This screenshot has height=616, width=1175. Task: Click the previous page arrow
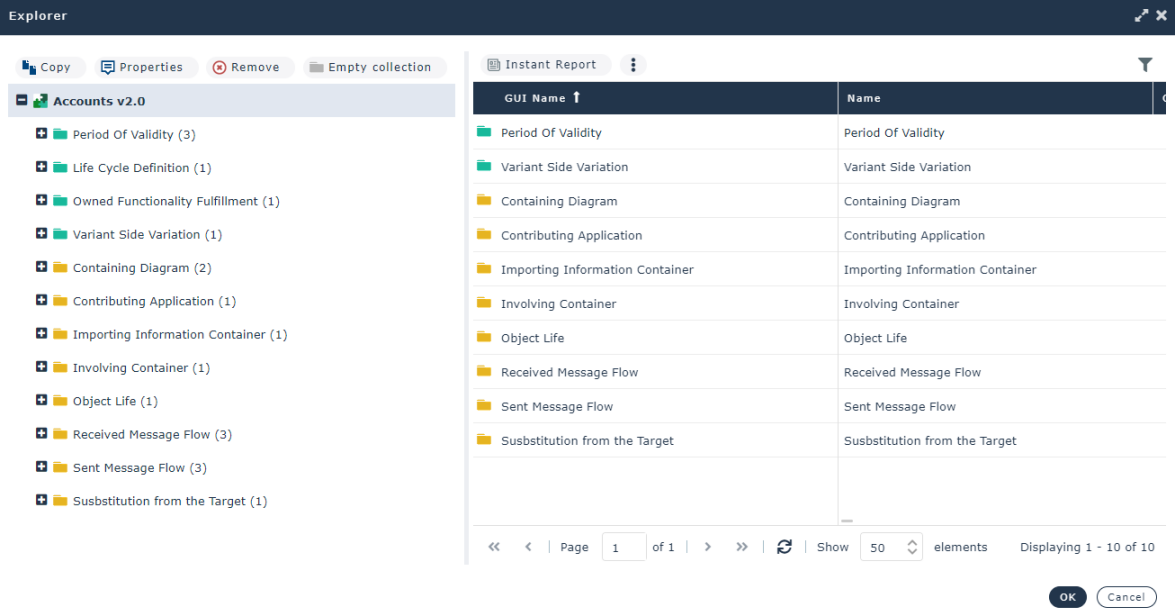point(528,547)
